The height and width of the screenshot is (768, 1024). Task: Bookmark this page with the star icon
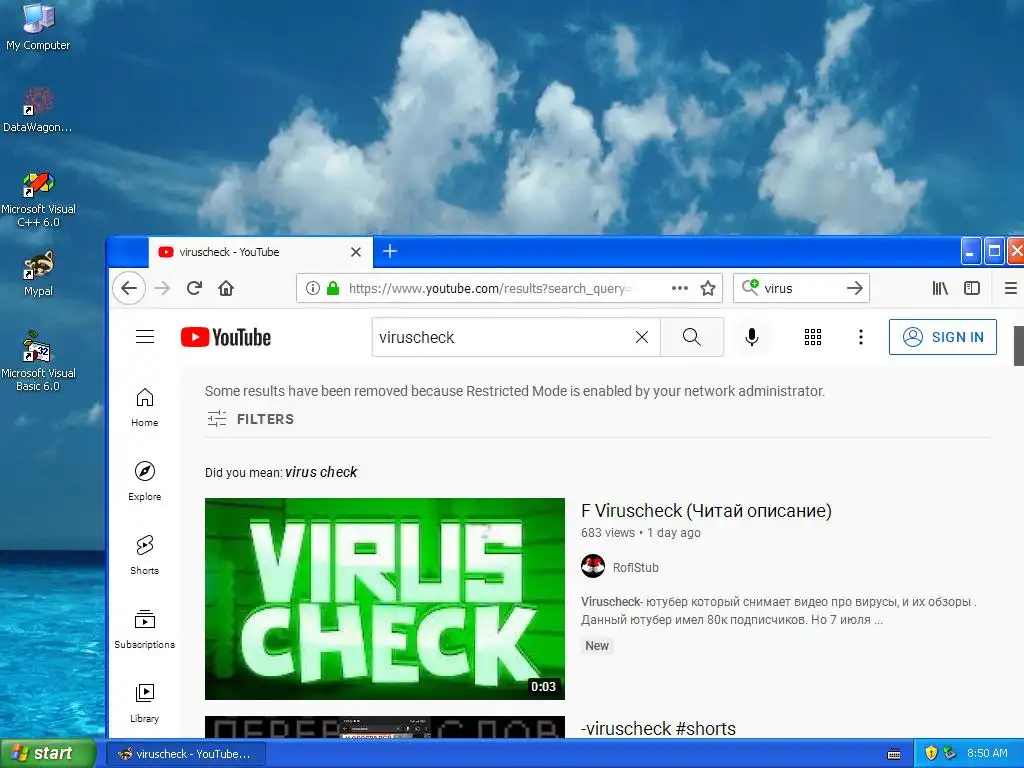coord(708,288)
